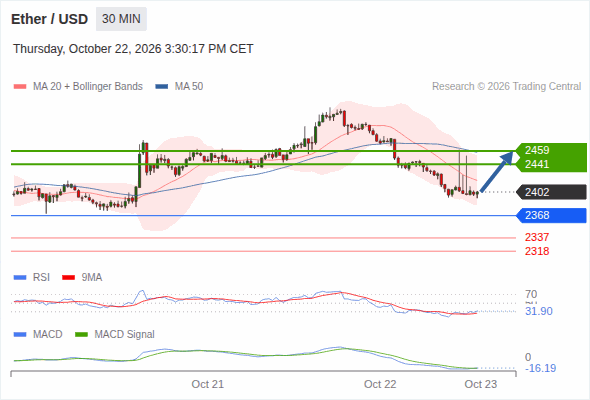Click the 2368 blue pivot tag
The width and height of the screenshot is (590, 400).
click(x=551, y=215)
